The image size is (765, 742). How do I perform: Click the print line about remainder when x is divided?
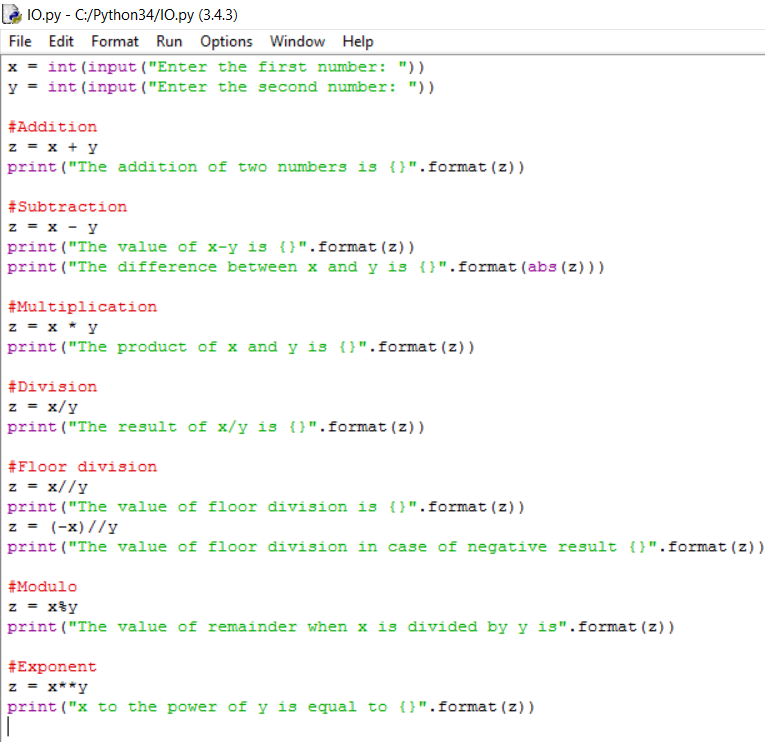341,627
